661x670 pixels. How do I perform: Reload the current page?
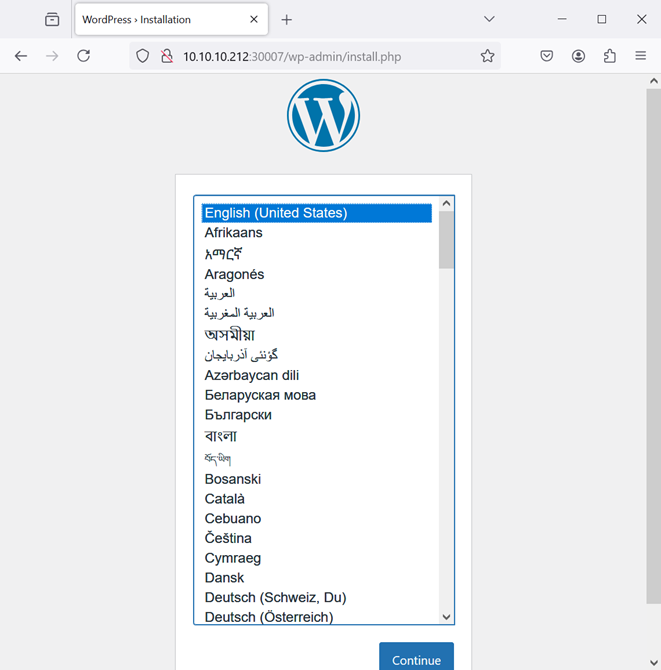point(84,56)
